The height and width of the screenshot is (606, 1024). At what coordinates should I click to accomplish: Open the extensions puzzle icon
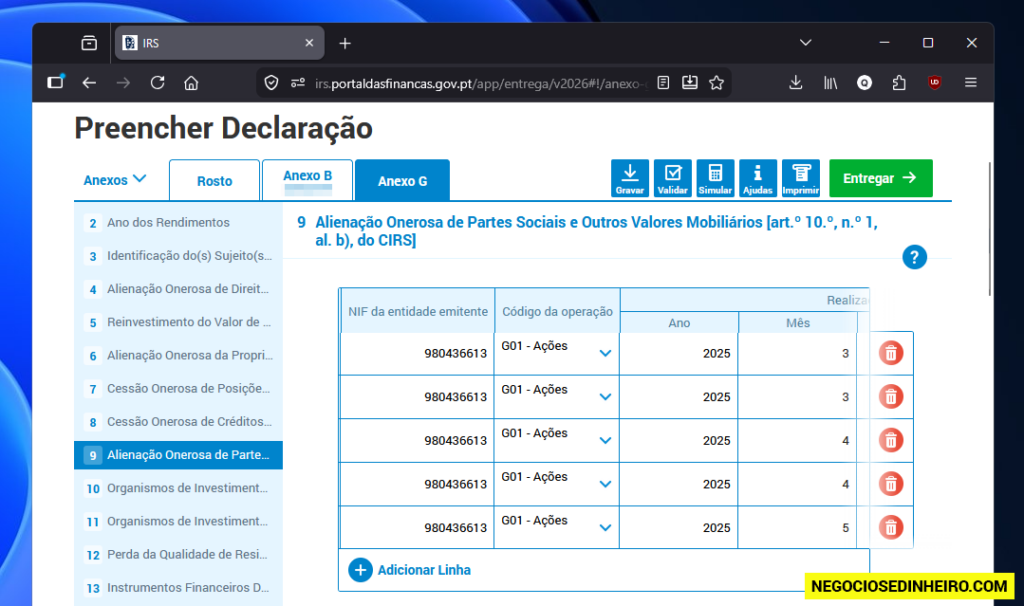click(899, 83)
